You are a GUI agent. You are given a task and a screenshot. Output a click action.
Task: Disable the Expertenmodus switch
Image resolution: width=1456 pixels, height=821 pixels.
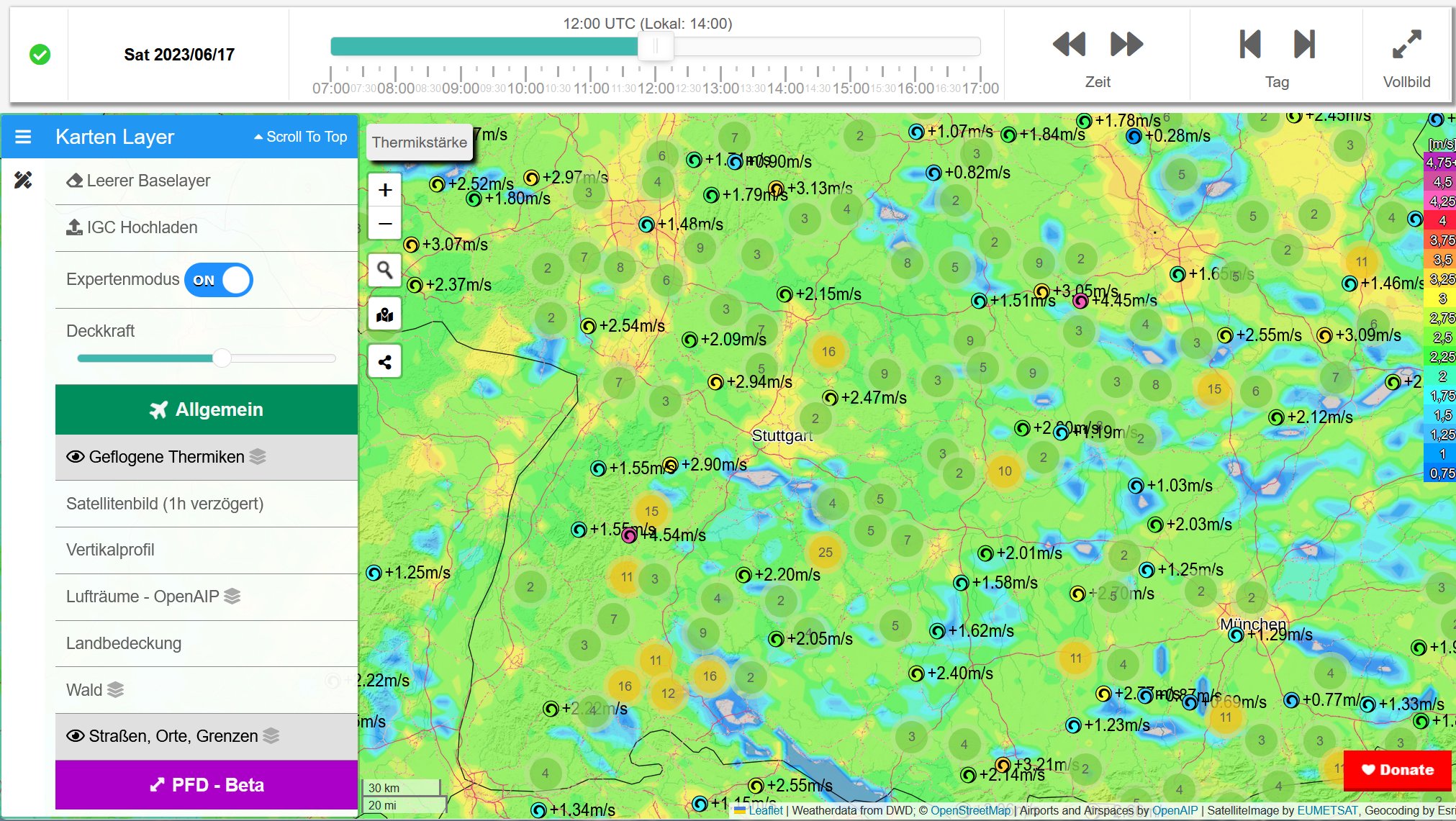pos(219,279)
